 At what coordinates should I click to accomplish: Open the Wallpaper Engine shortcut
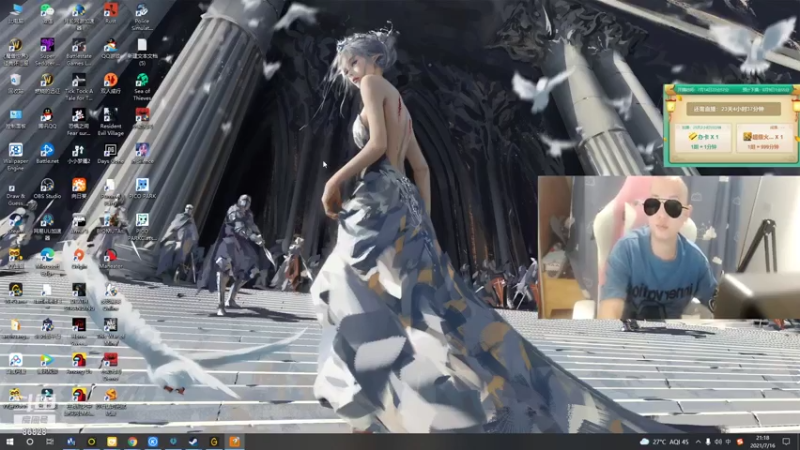pyautogui.click(x=15, y=156)
